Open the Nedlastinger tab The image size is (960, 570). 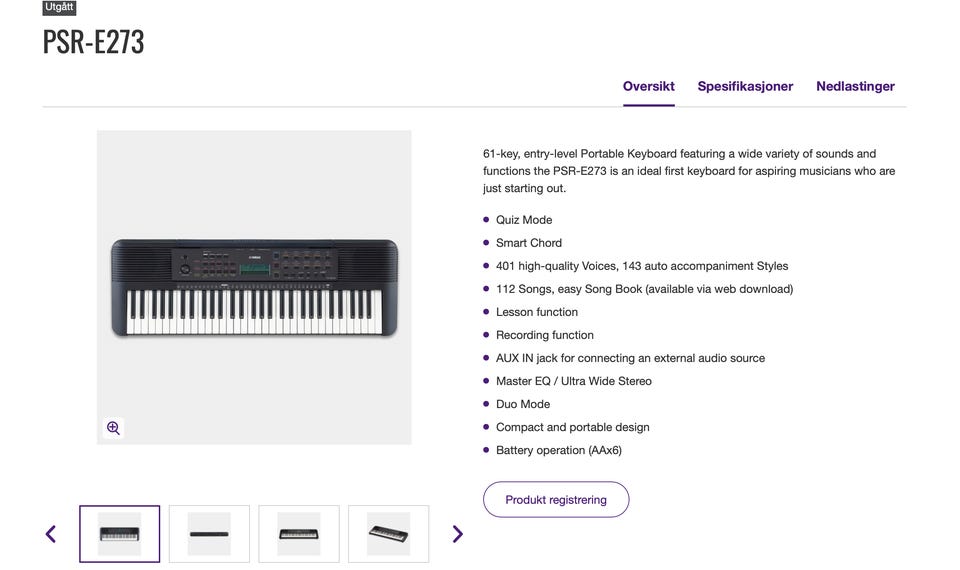tap(855, 87)
